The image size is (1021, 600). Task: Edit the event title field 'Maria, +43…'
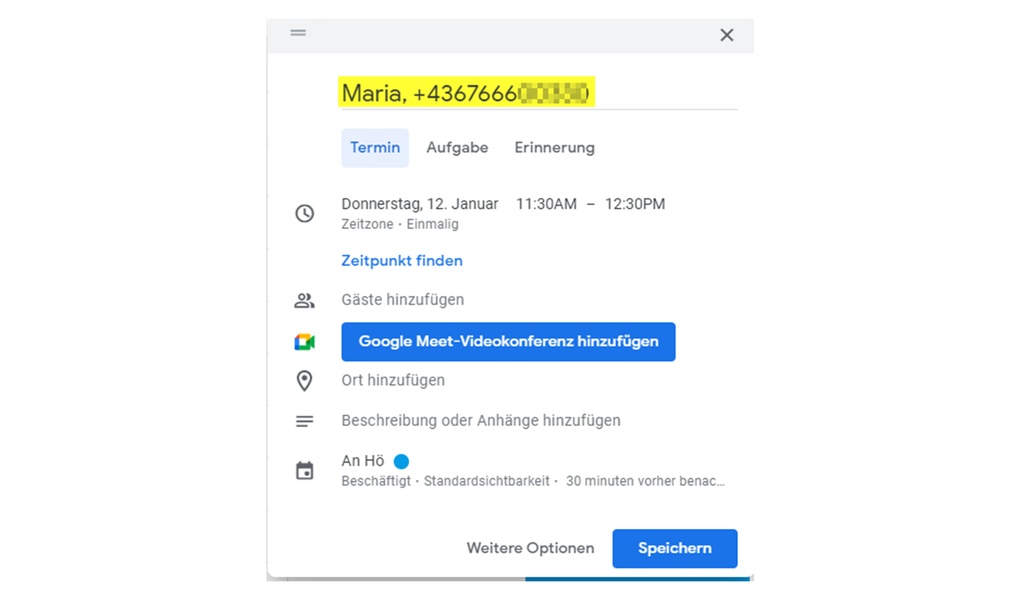point(539,93)
